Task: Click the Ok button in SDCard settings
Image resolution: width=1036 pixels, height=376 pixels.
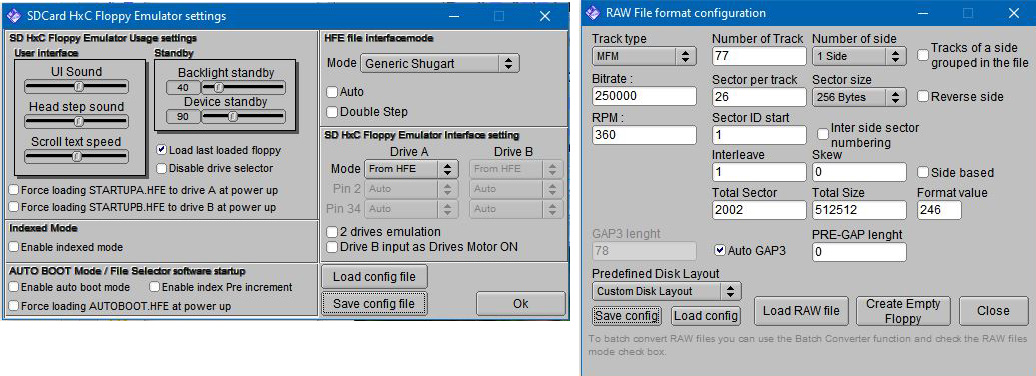Action: pos(521,303)
